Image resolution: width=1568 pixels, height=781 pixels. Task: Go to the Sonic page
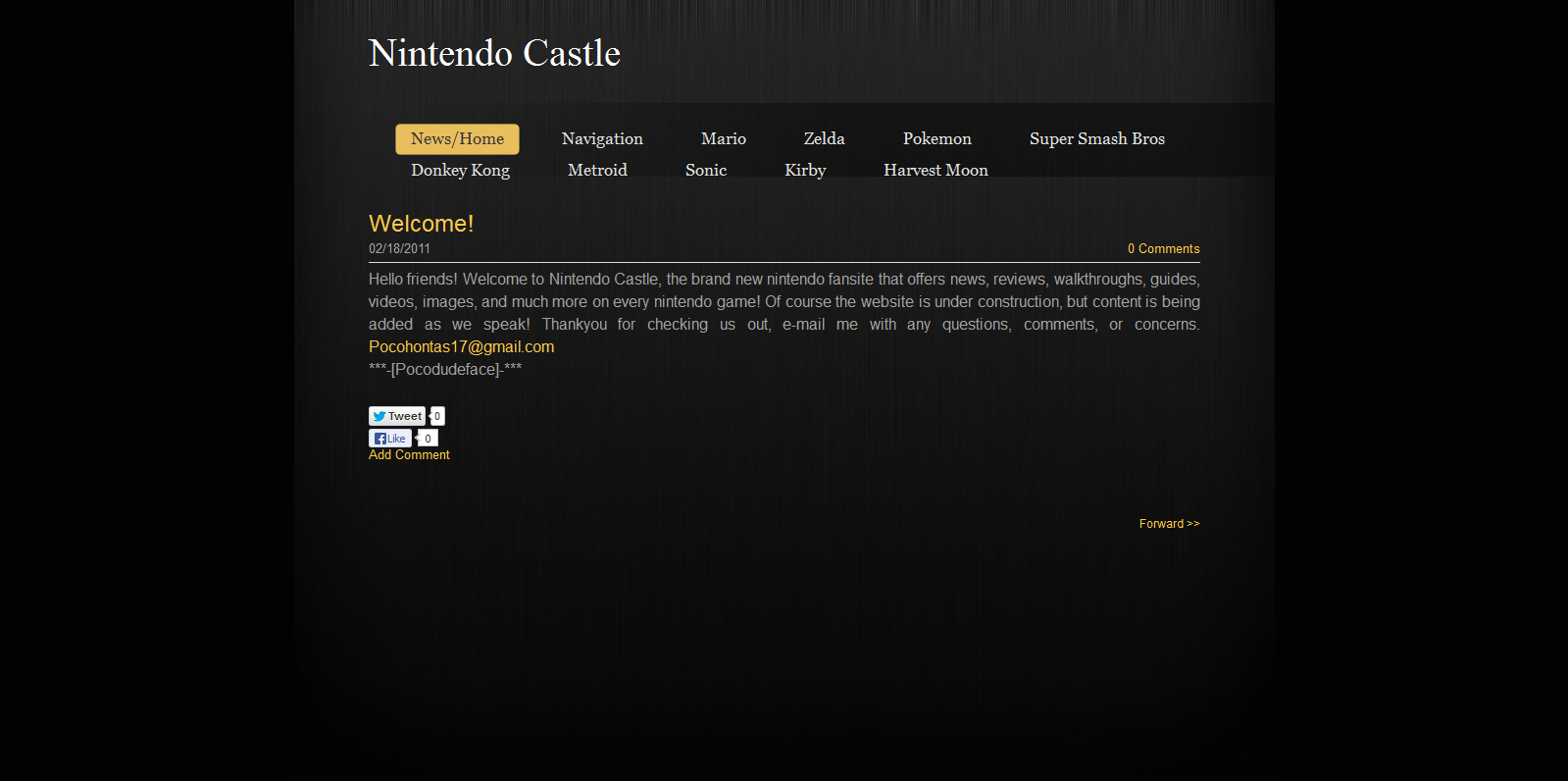(x=705, y=171)
